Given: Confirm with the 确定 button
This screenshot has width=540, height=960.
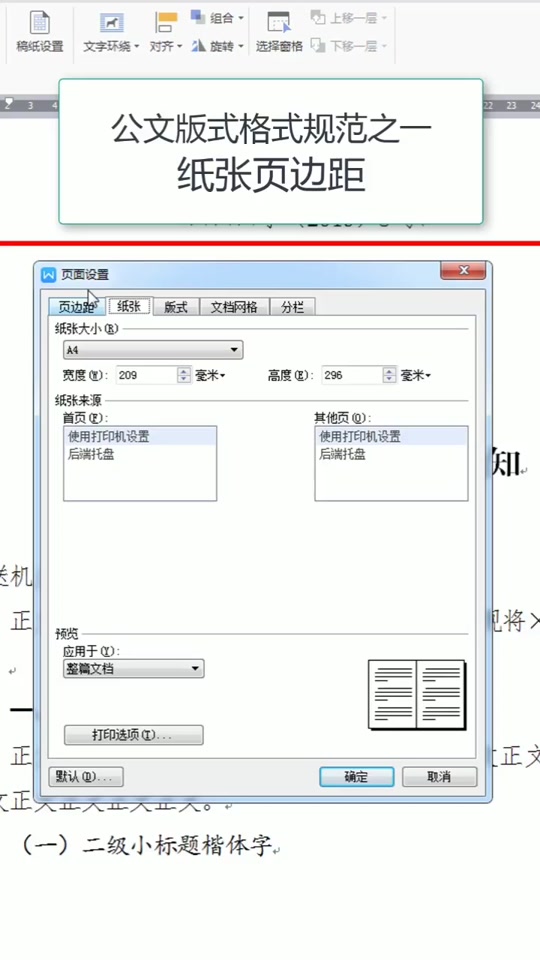Looking at the screenshot, I should 356,777.
